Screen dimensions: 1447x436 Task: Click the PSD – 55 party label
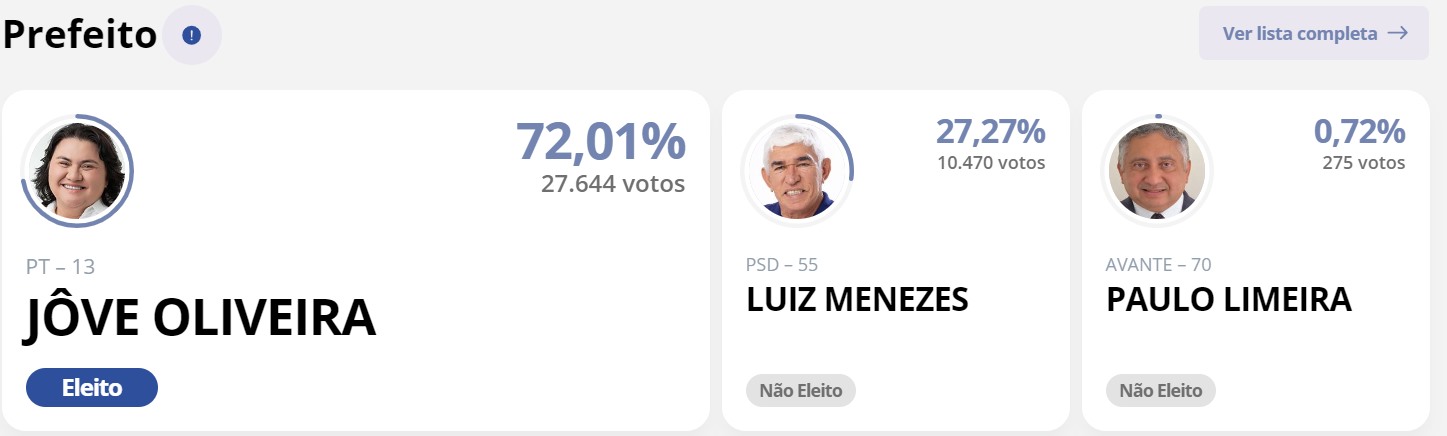pos(782,265)
